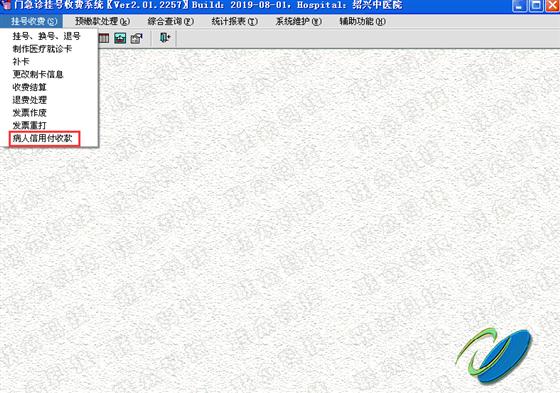The width and height of the screenshot is (560, 393).
Task: Click the lock settings toolbar icon
Action: point(136,38)
